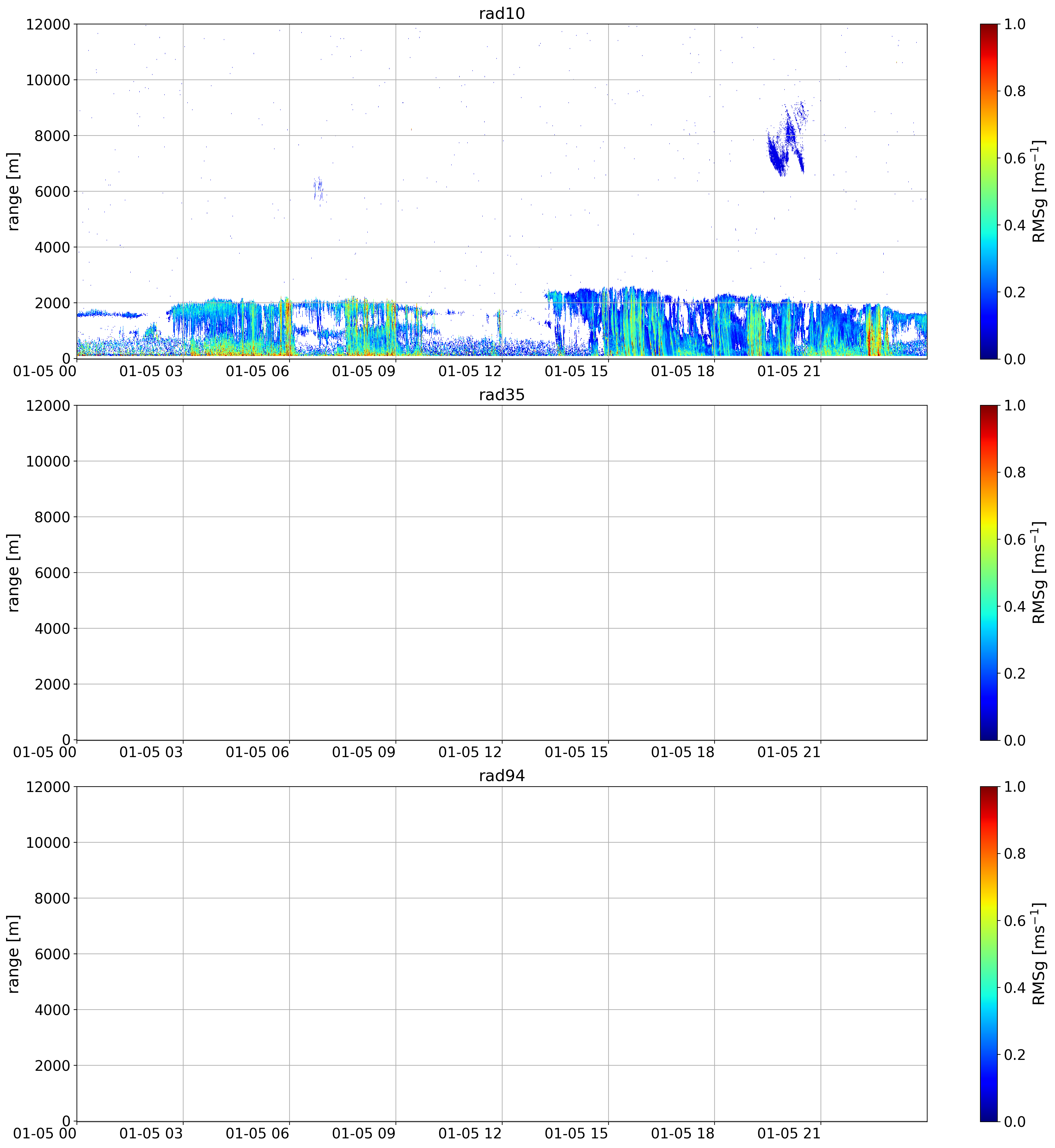The image size is (1055, 1148).
Task: Click the rad94 colorbar's 'RMSg [ms⁻¹]' label
Action: click(x=1039, y=954)
